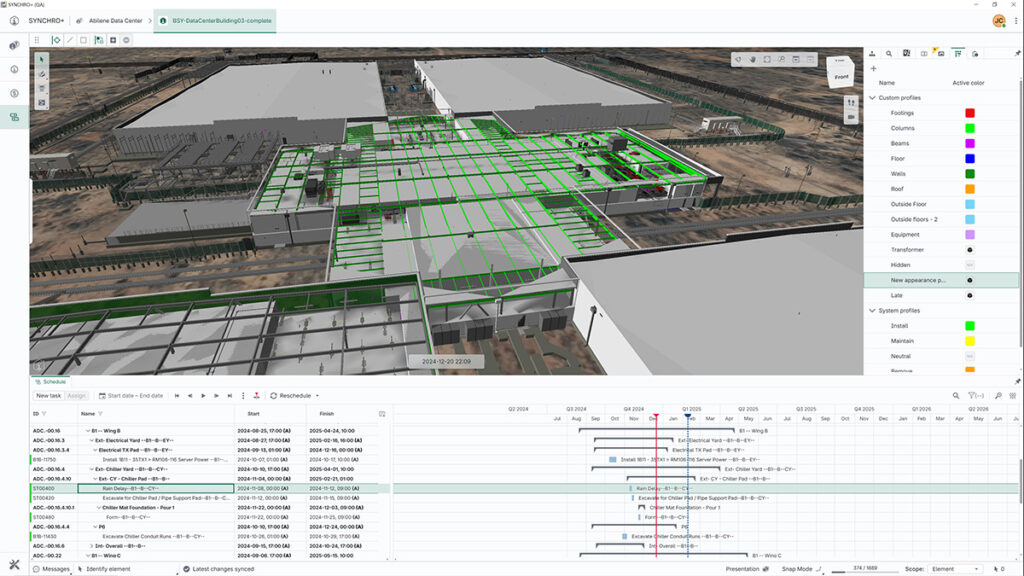Click the red Footings color swatch

click(x=969, y=113)
